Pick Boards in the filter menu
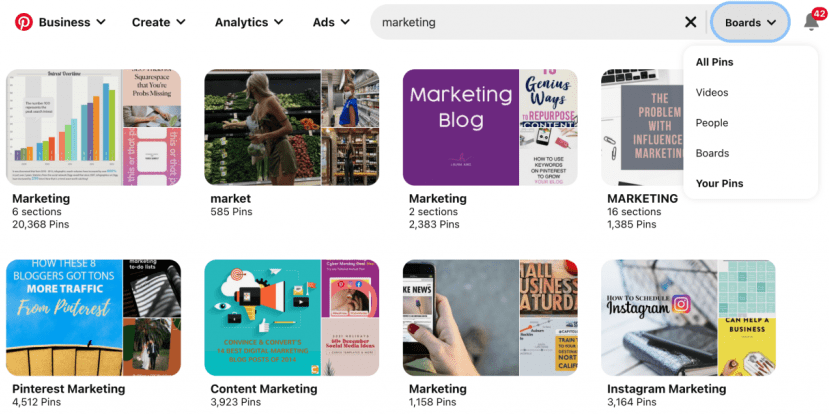The image size is (829, 414). coord(712,153)
